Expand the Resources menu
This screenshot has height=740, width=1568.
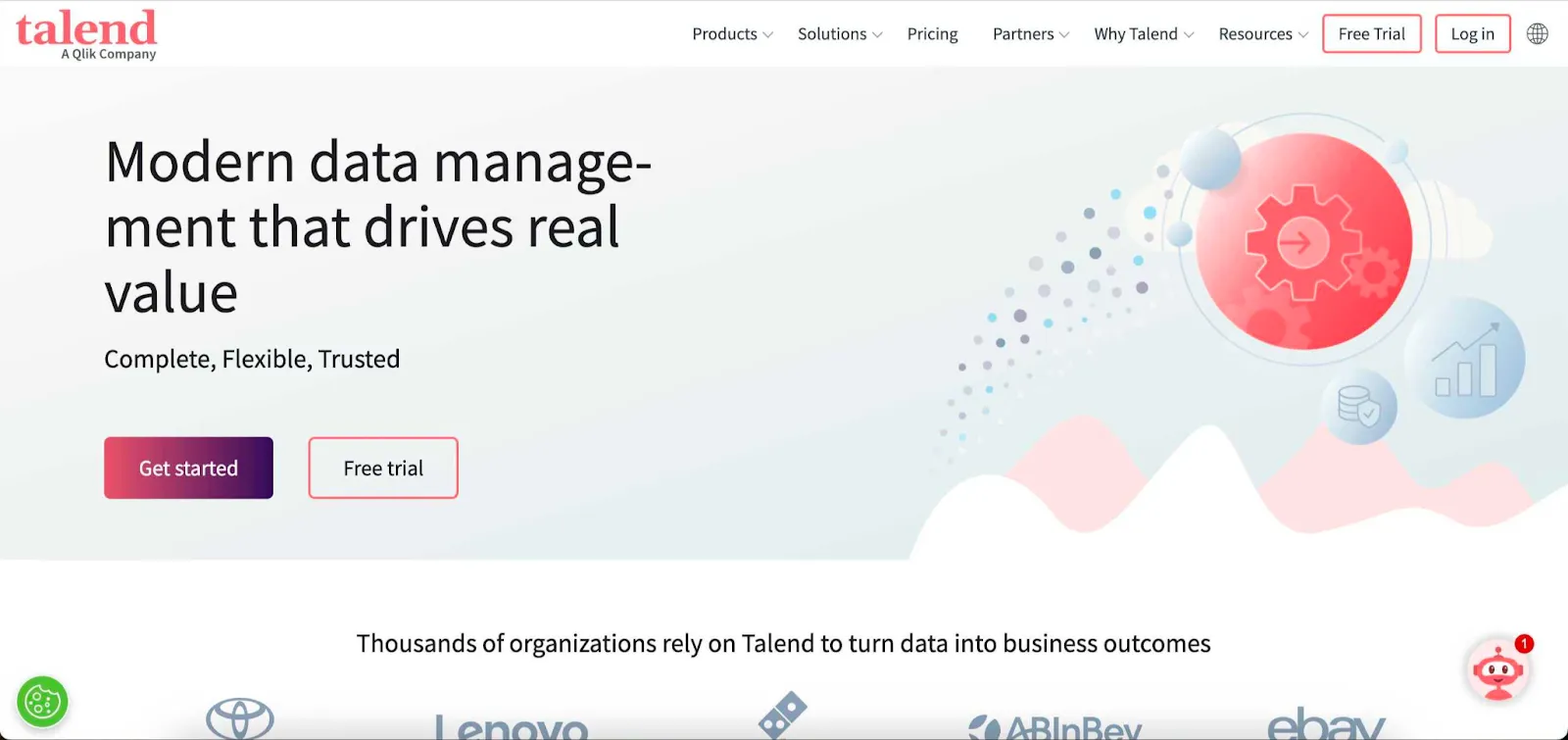pyautogui.click(x=1263, y=34)
